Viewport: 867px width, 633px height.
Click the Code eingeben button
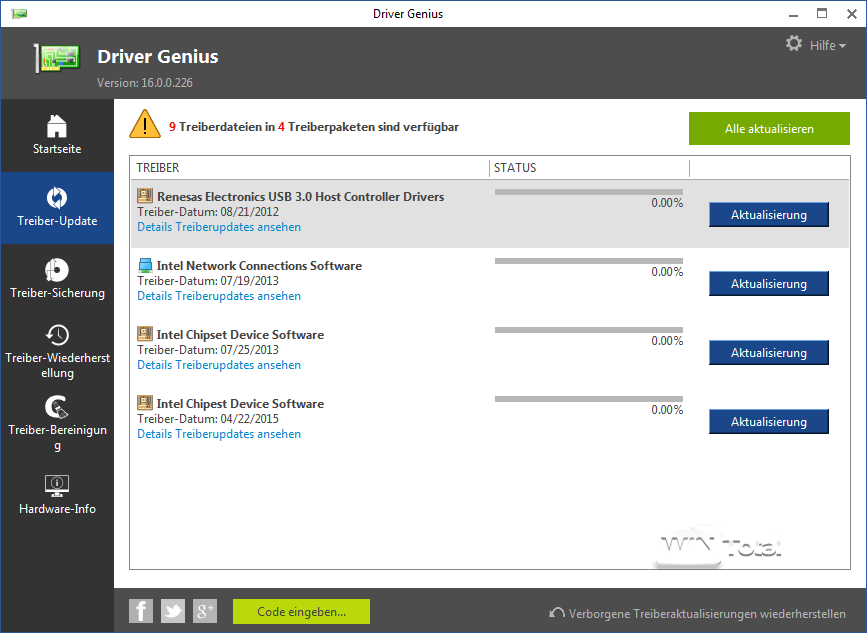300,610
